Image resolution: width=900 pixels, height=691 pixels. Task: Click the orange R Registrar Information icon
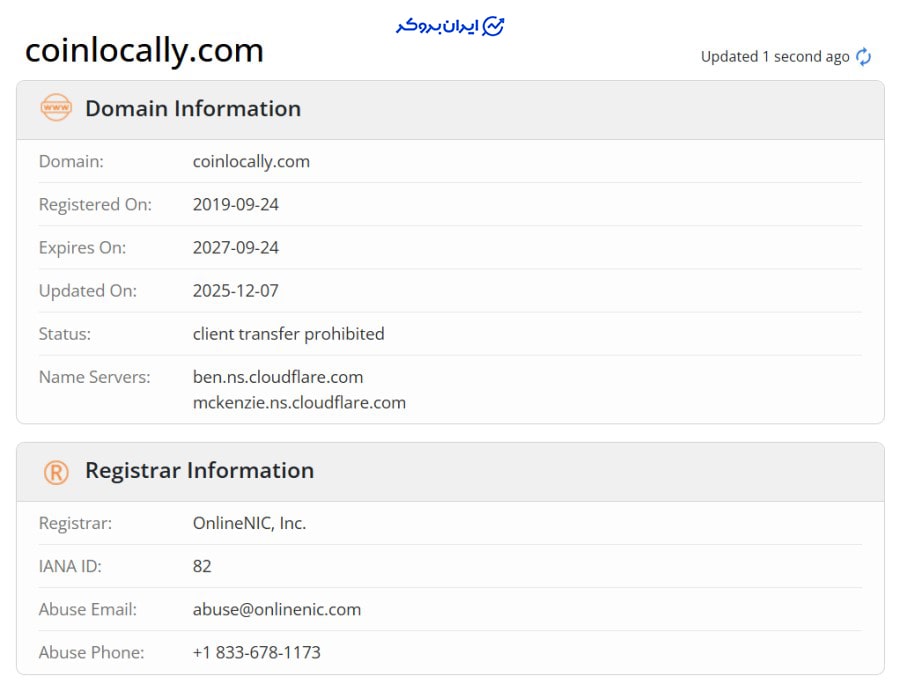56,472
